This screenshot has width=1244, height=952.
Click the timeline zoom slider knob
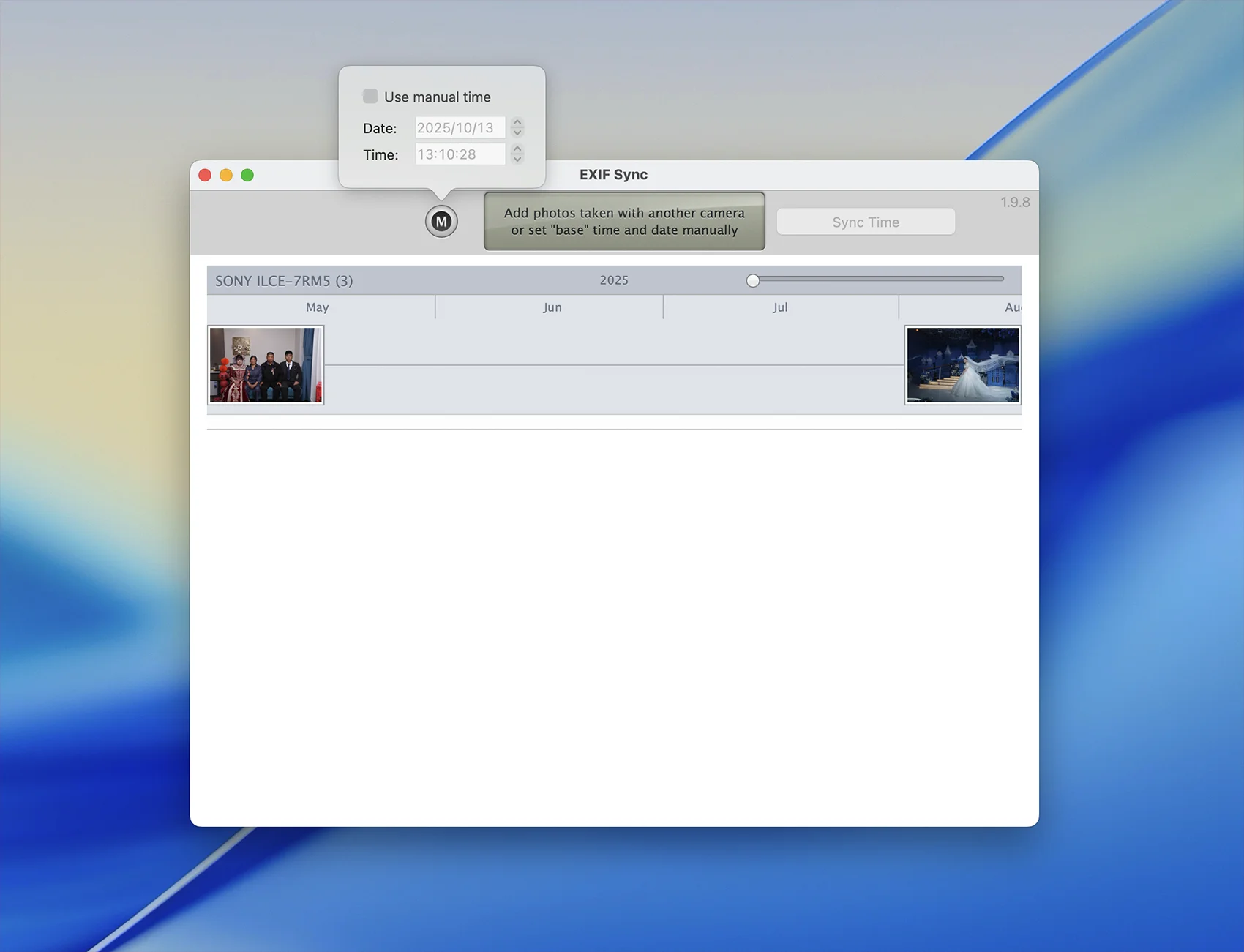tap(753, 280)
